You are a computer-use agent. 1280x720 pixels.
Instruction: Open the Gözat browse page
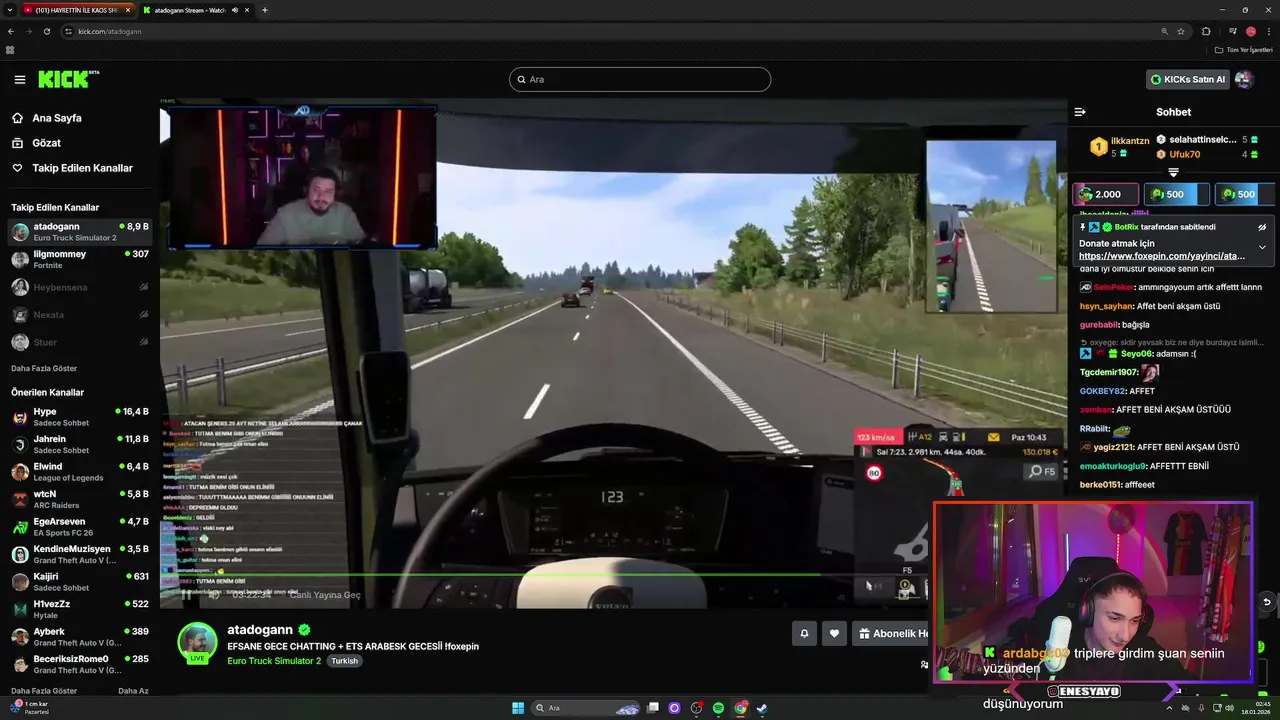(46, 143)
